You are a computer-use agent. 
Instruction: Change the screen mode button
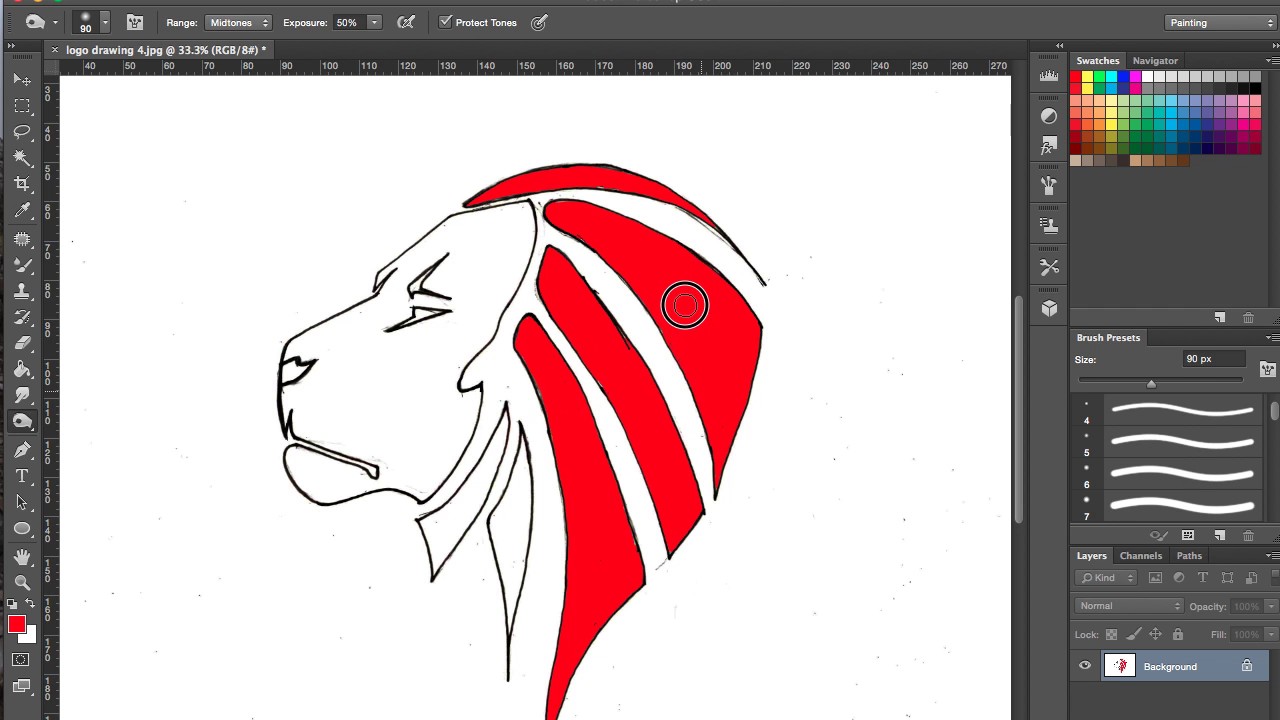pyautogui.click(x=22, y=686)
